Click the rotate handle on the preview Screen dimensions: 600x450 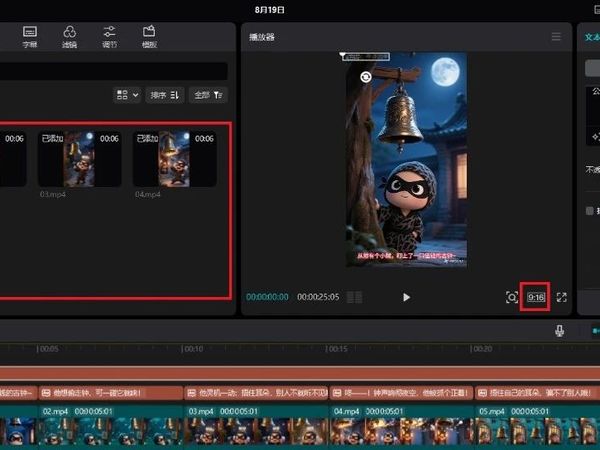[366, 77]
